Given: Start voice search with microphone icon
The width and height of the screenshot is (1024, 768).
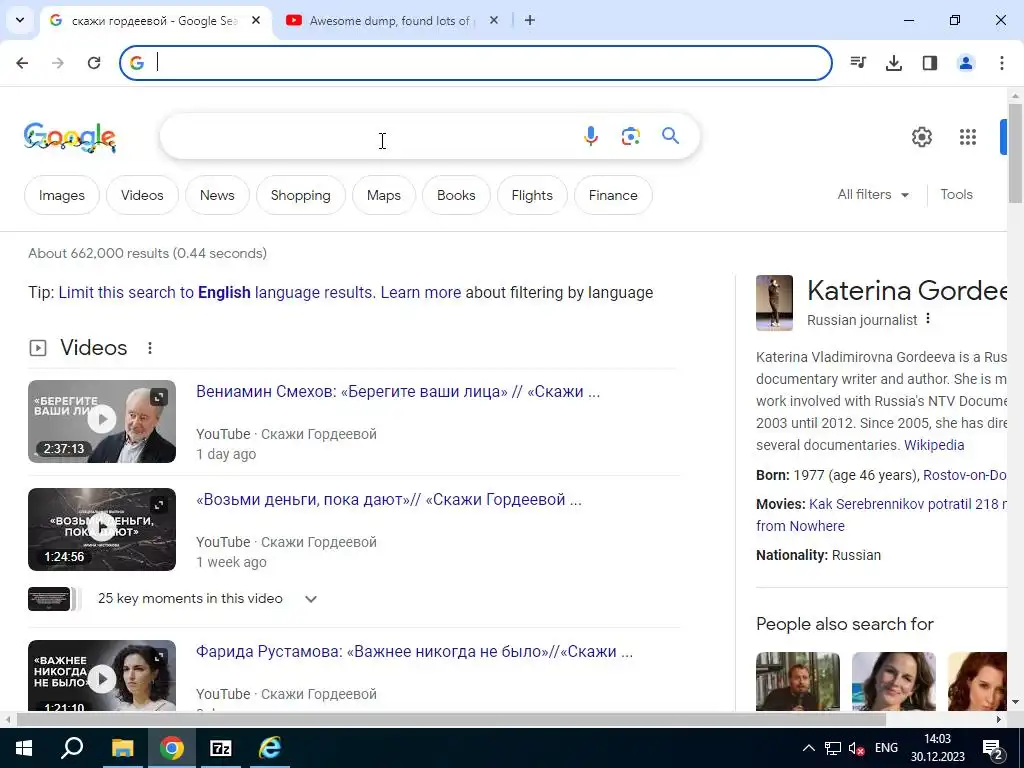Looking at the screenshot, I should click(590, 136).
